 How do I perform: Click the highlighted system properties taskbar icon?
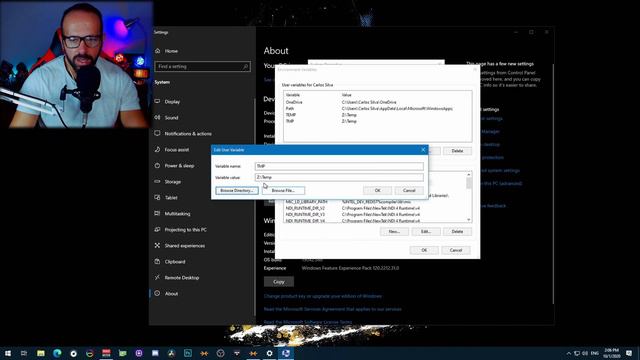(286, 353)
